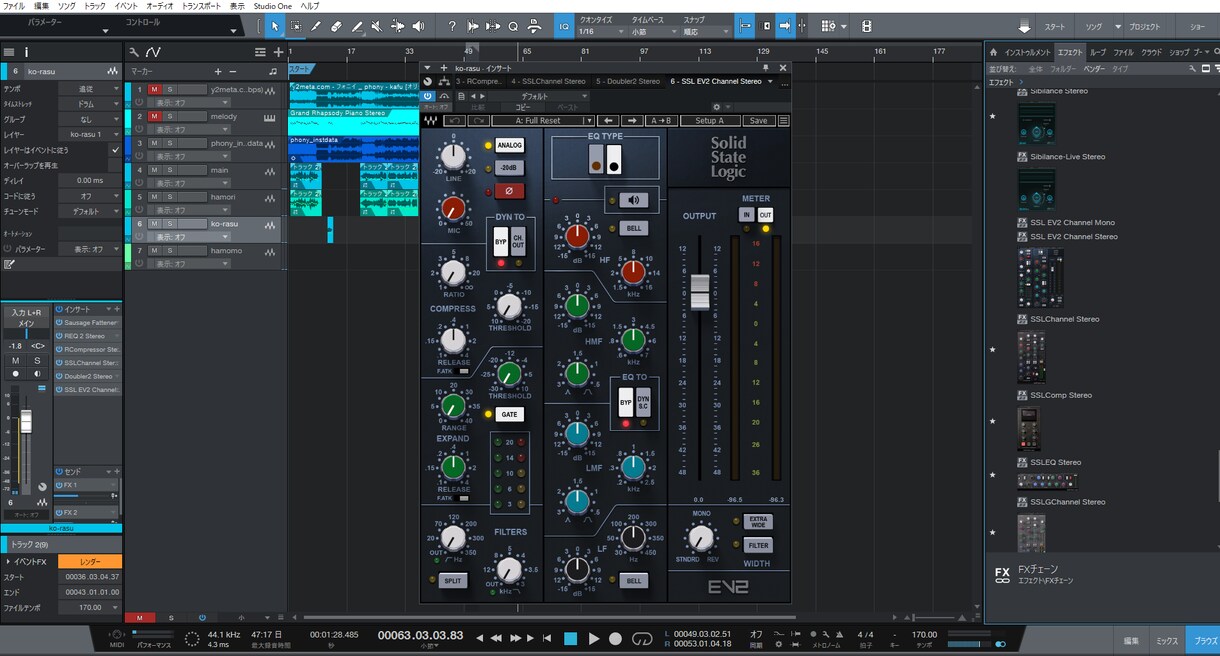
Task: Toggle the ANALOG switch on SSL plugin
Action: coord(509,145)
